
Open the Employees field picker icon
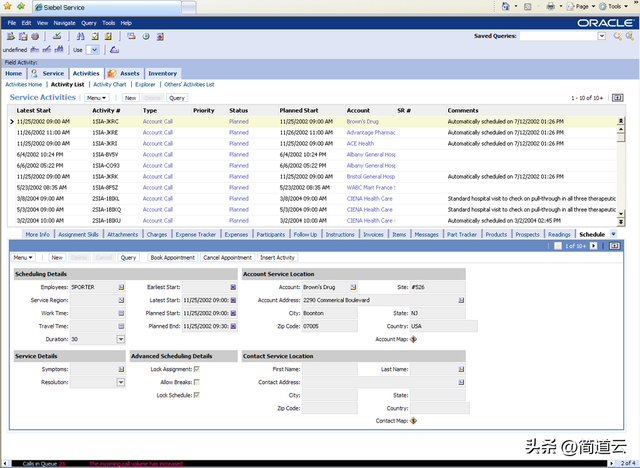(x=121, y=287)
